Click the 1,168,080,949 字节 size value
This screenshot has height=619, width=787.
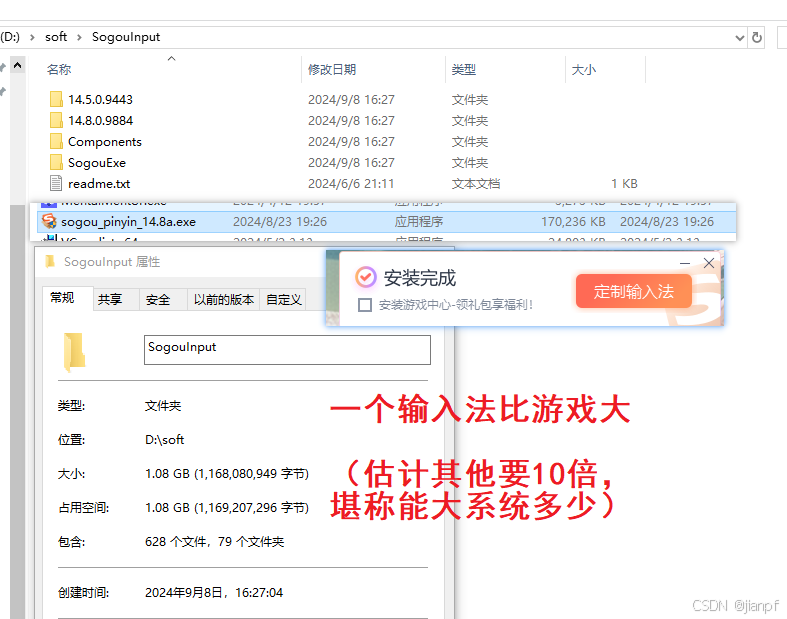[x=251, y=473]
